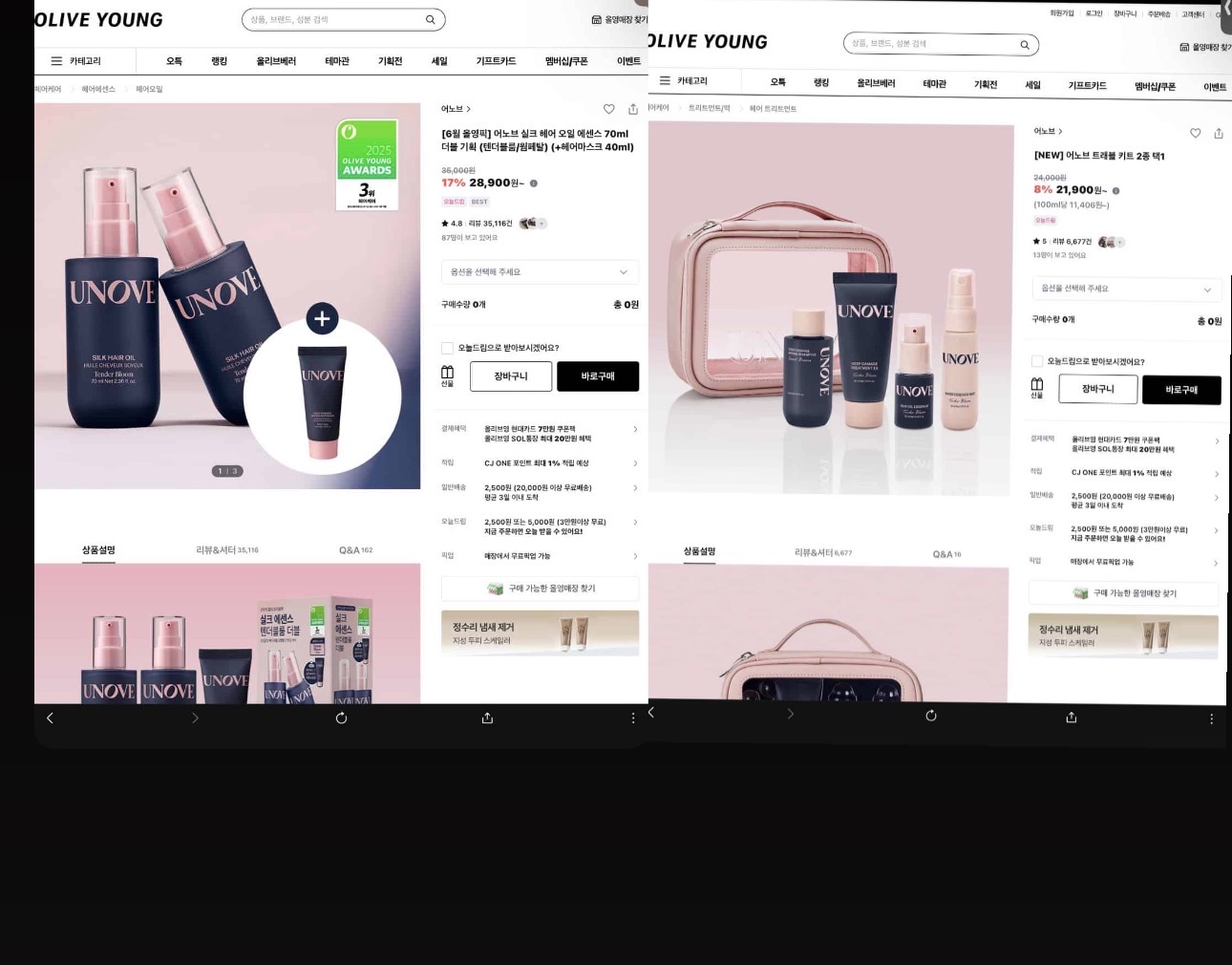Image resolution: width=1232 pixels, height=965 pixels.
Task: Switch to Q&A 162 tab
Action: [356, 550]
